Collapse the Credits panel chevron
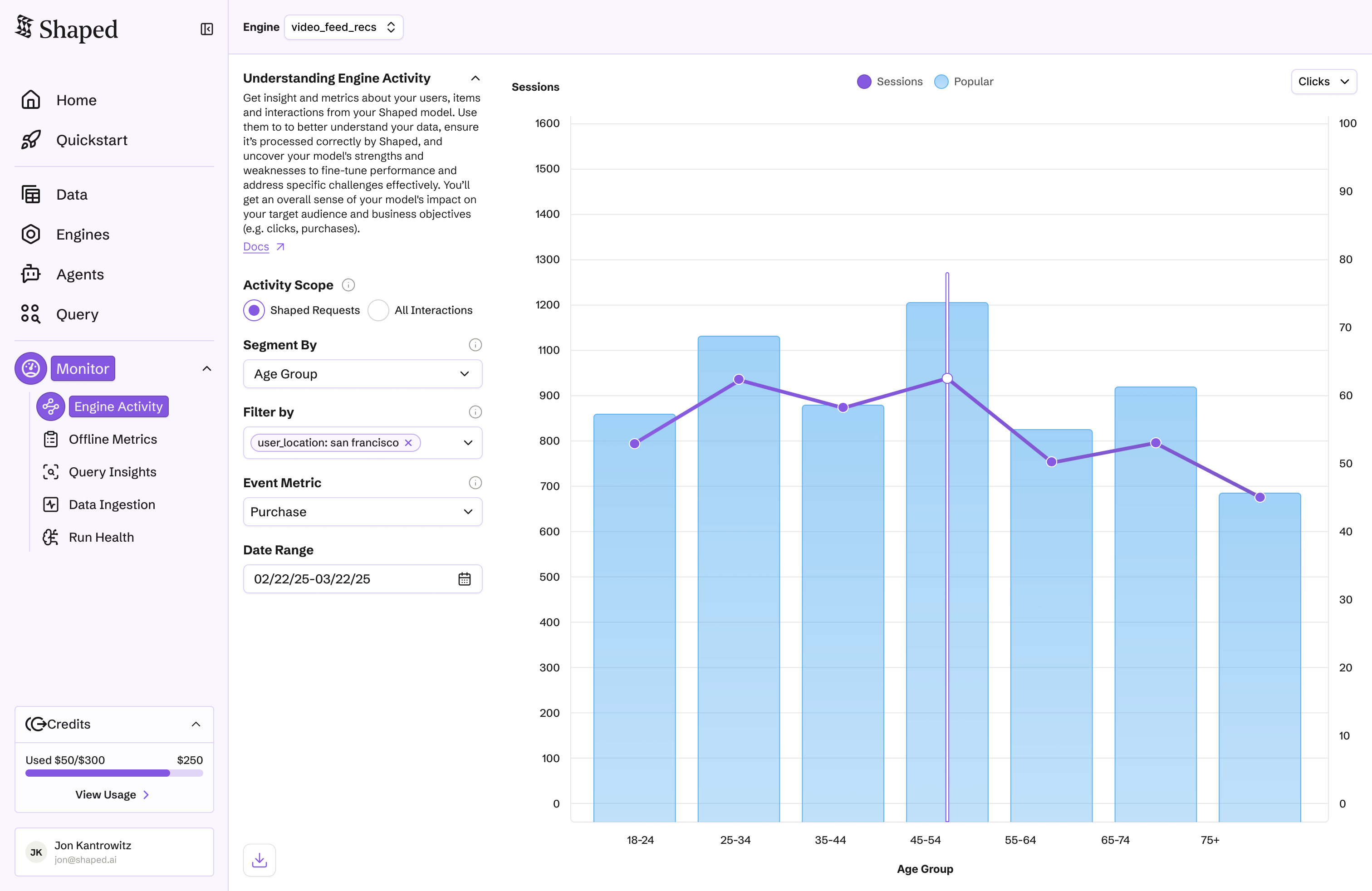 [x=196, y=724]
